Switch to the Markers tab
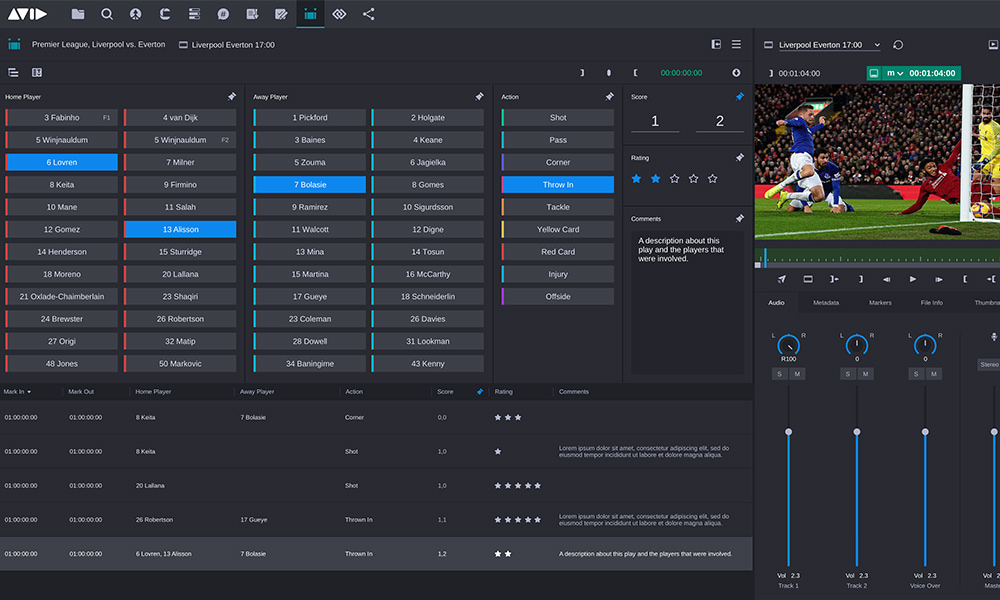 (880, 303)
